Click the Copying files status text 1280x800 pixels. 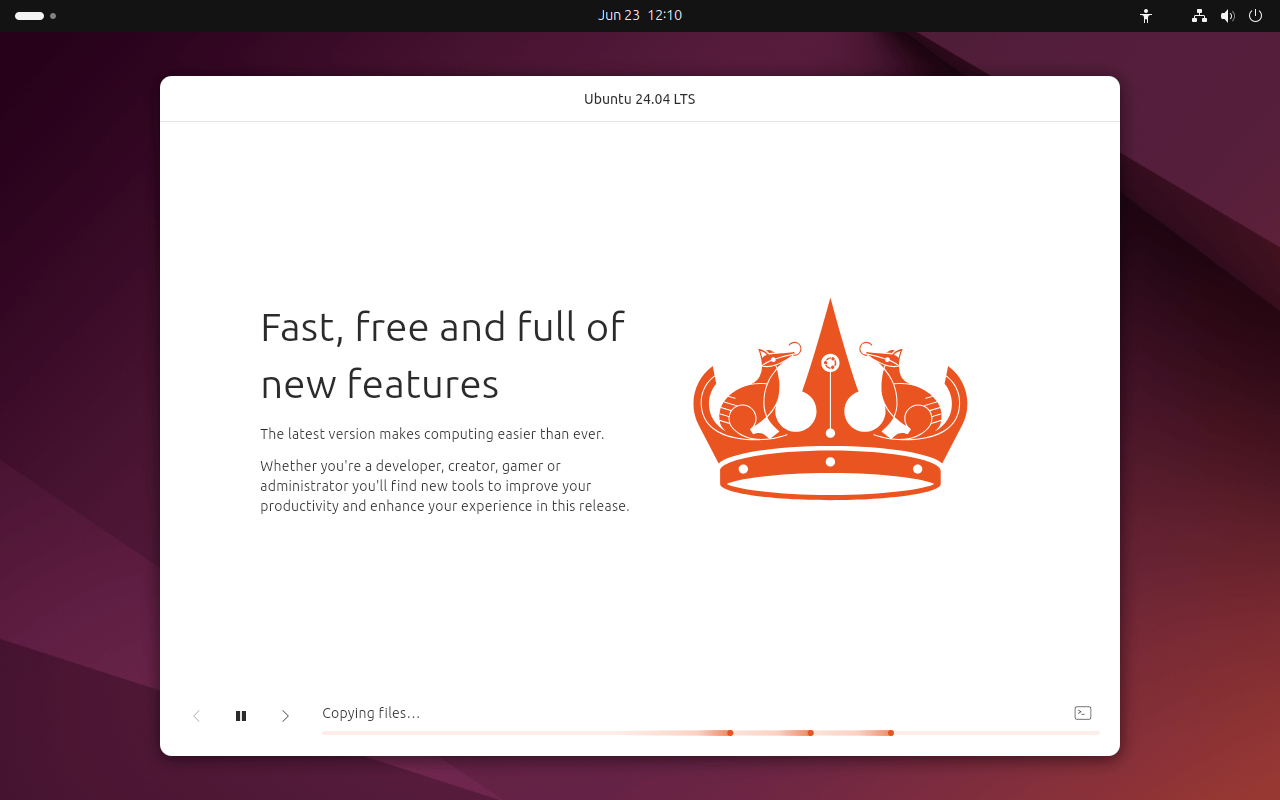pyautogui.click(x=371, y=712)
